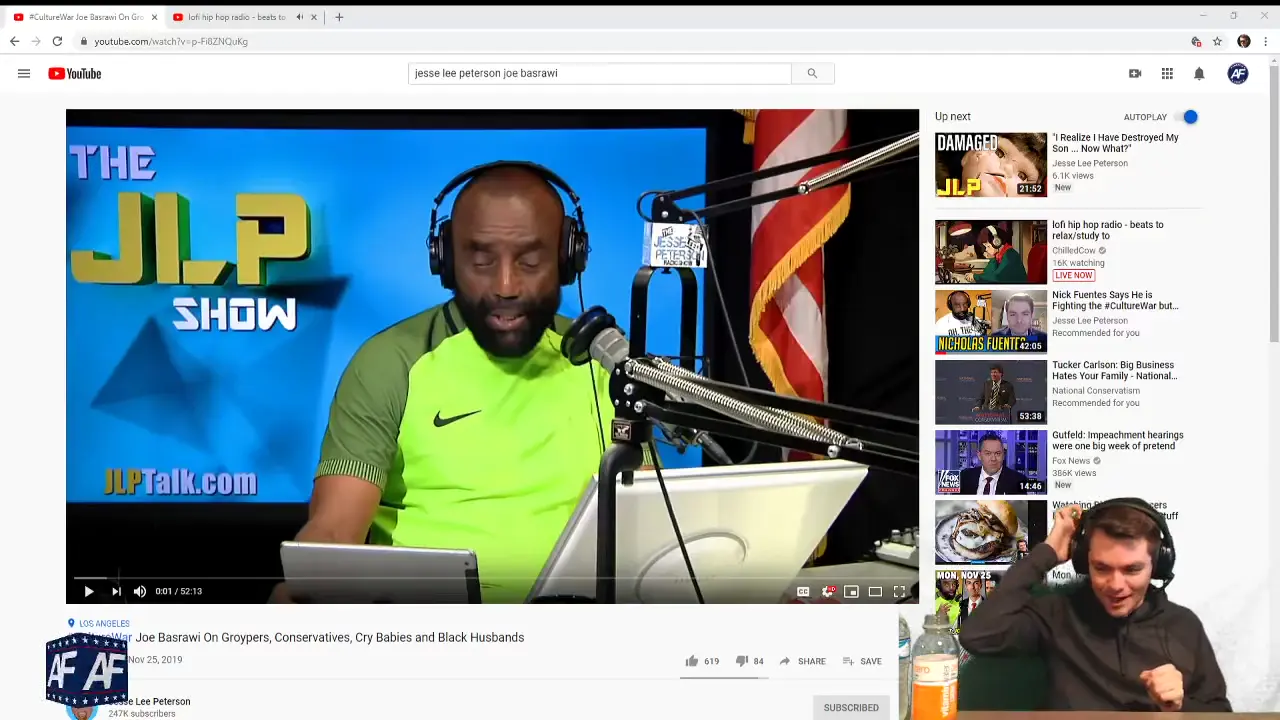Open the Tucker Carlson video thumbnail
The image size is (1280, 720).
coord(990,392)
